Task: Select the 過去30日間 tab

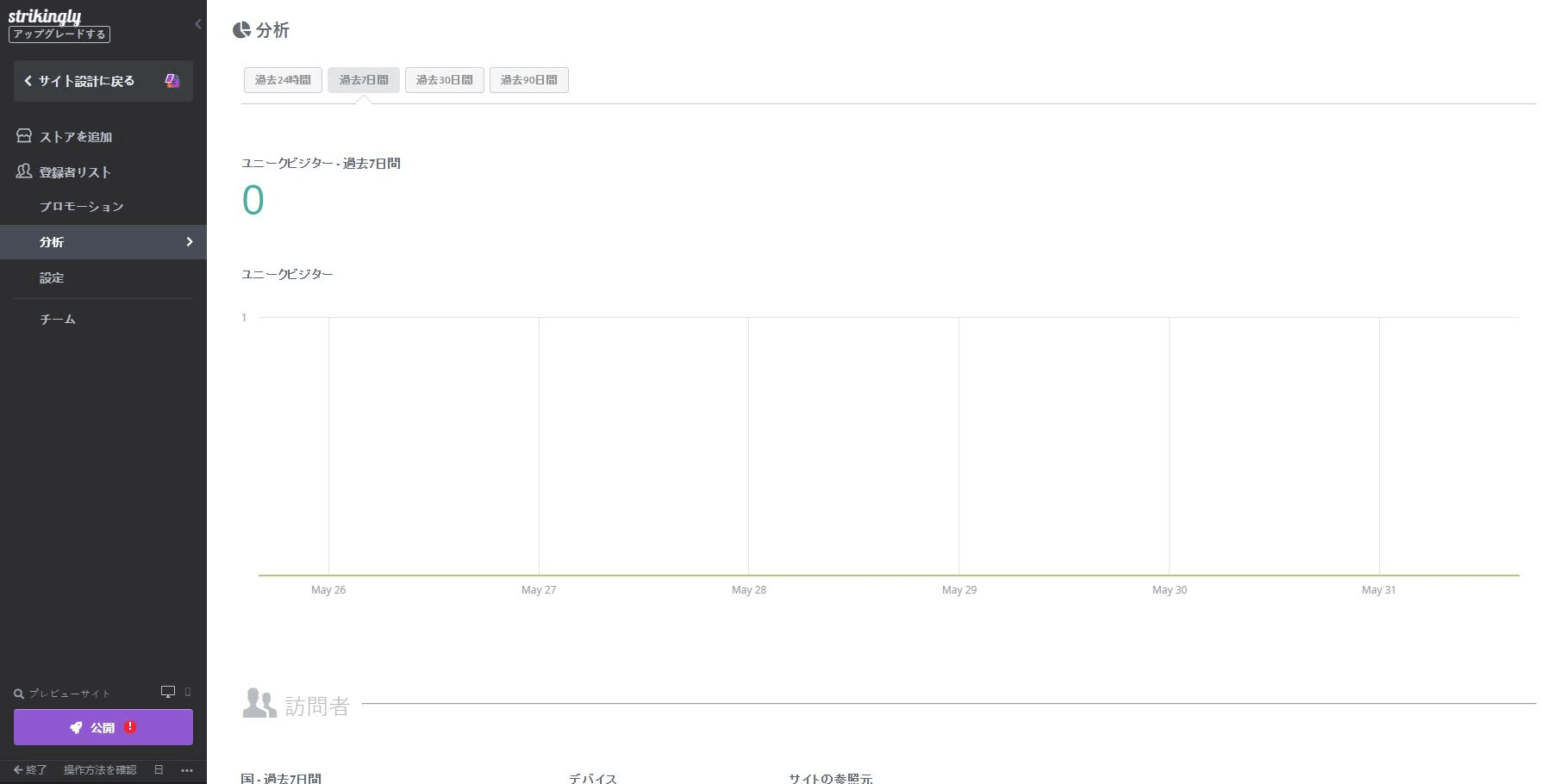Action: (x=444, y=80)
